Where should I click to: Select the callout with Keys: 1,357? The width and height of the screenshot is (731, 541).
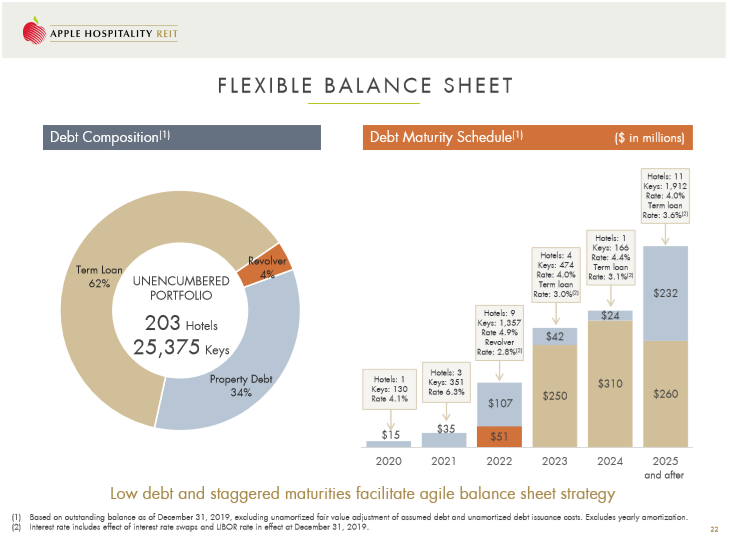point(498,331)
